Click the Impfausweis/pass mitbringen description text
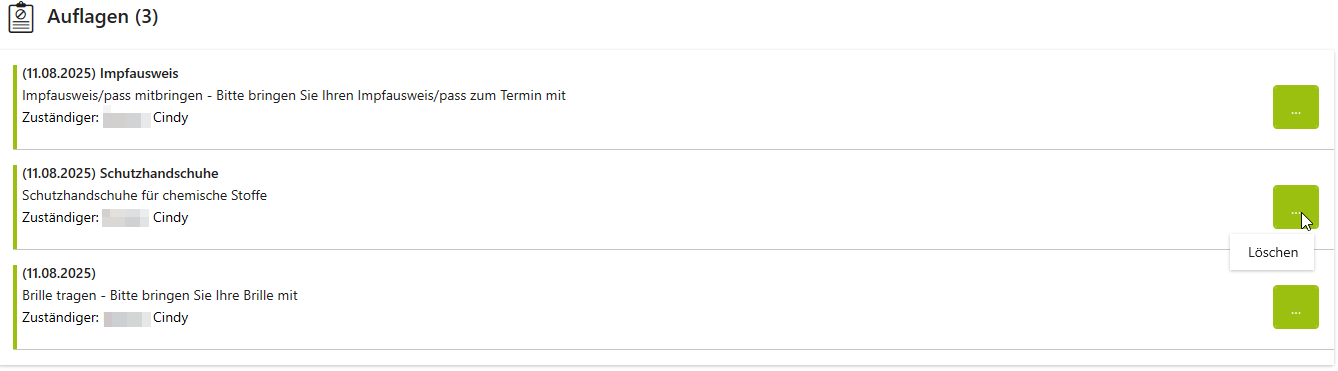This screenshot has height=371, width=1338. click(x=294, y=96)
